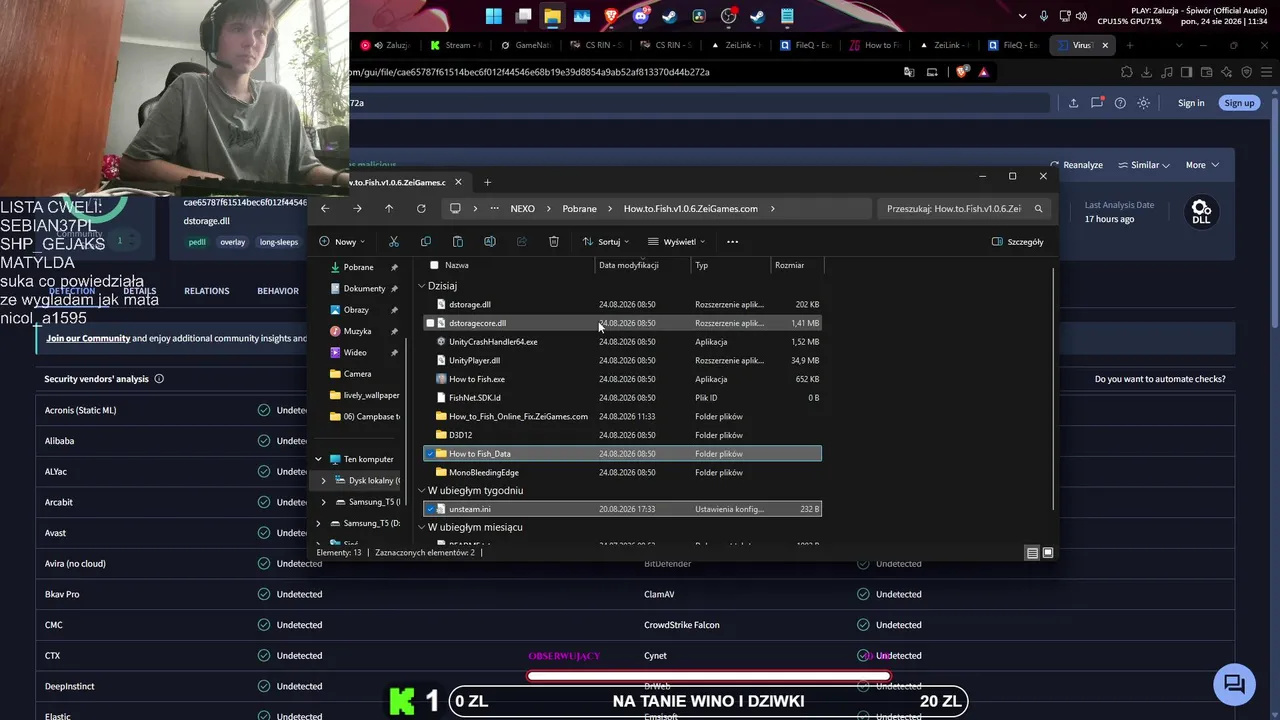Switch to the RELATIONS tab
The width and height of the screenshot is (1280, 720).
point(207,291)
